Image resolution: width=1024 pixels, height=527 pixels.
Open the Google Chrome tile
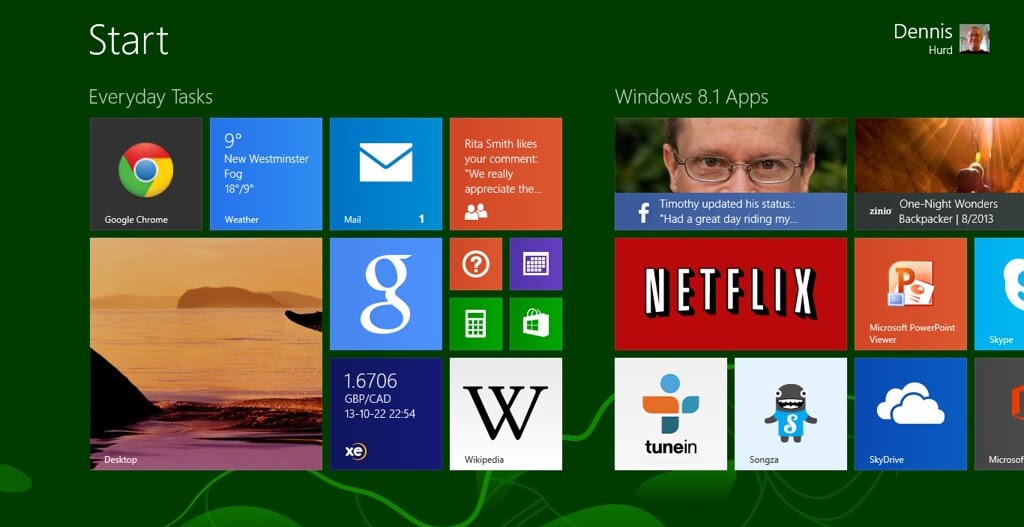click(x=146, y=174)
